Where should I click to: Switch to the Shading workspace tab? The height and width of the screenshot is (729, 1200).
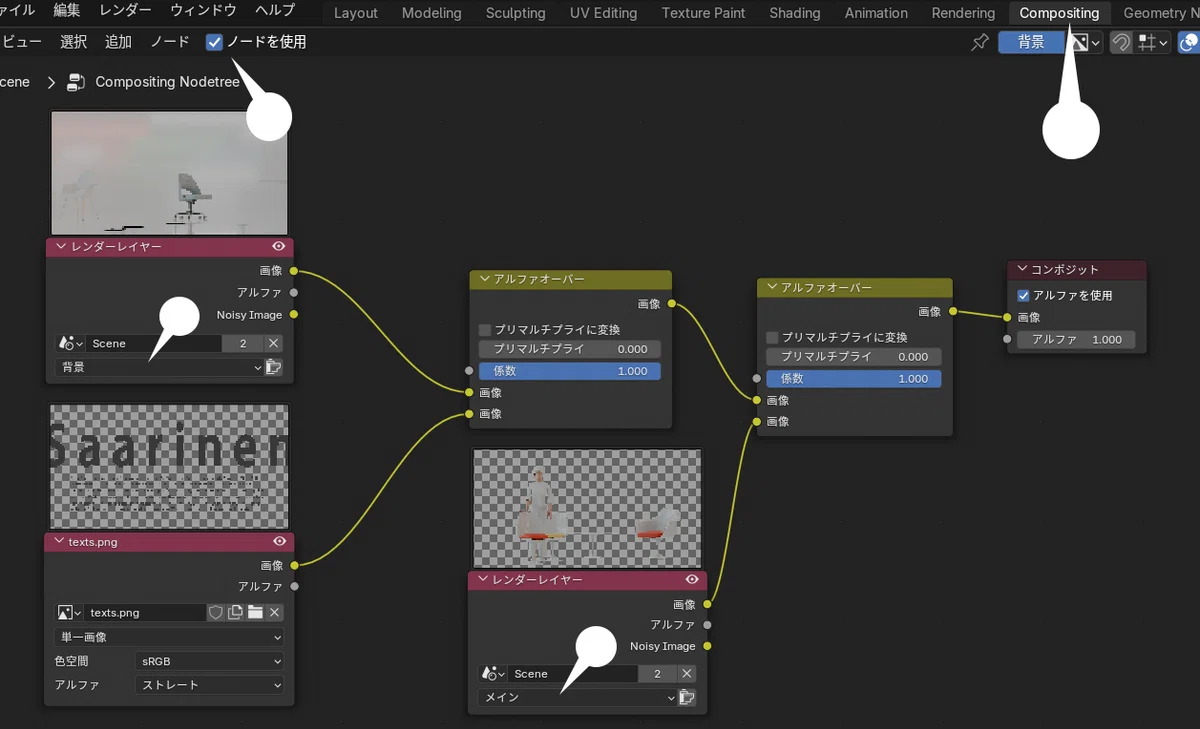(x=795, y=13)
